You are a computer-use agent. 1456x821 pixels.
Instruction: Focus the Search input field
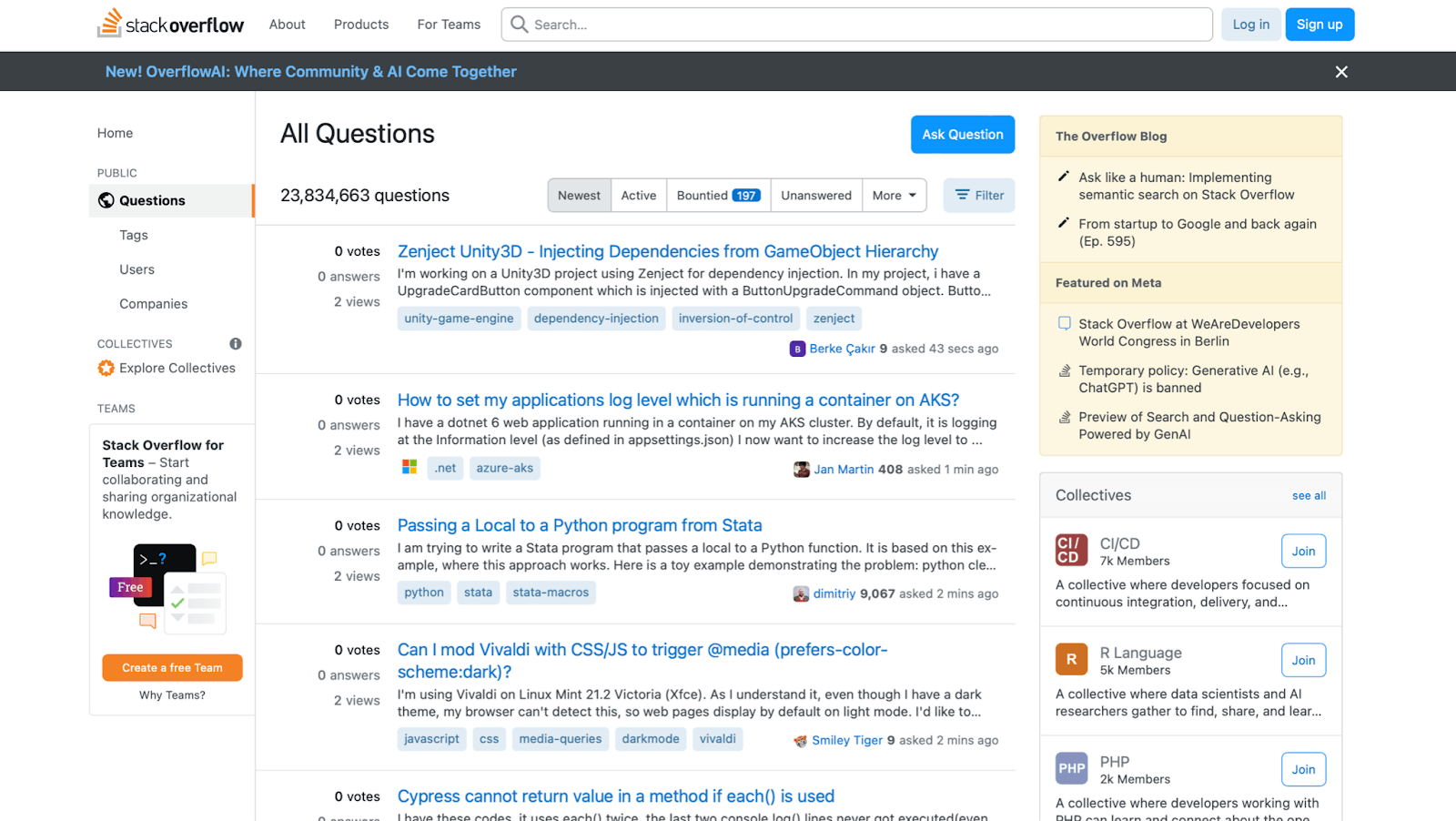pos(856,25)
